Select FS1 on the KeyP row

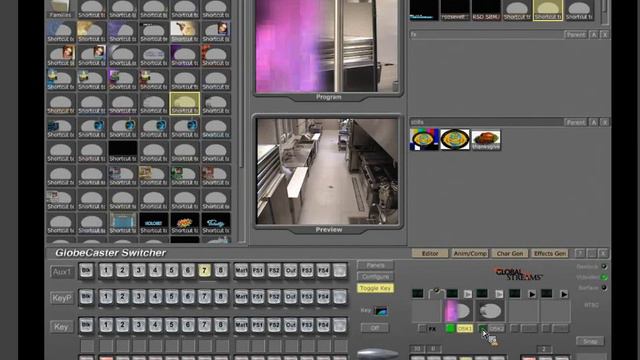258,297
